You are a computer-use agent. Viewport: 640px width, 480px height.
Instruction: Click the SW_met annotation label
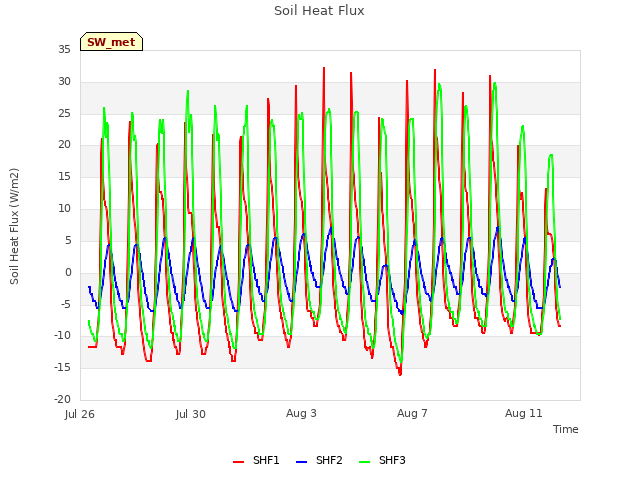(x=111, y=42)
